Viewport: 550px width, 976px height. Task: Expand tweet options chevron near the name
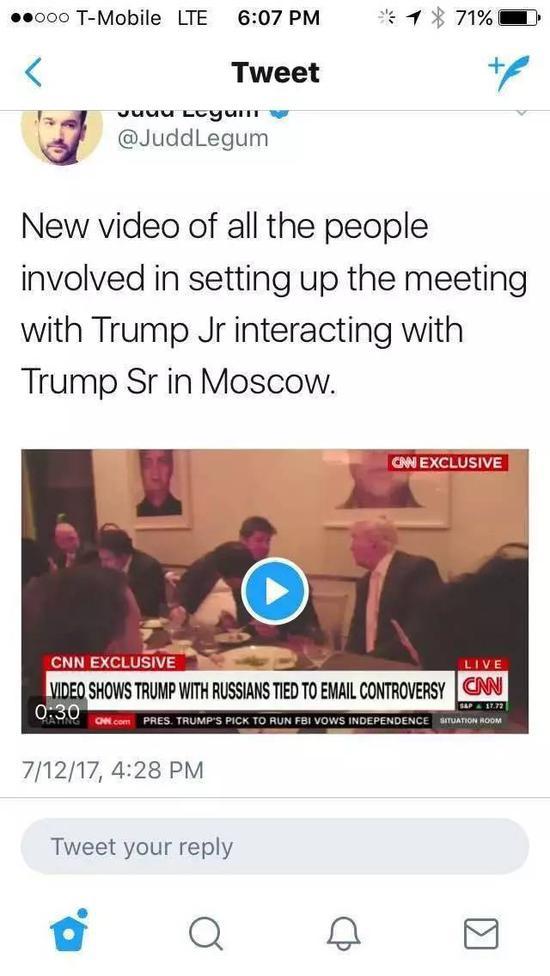(521, 113)
